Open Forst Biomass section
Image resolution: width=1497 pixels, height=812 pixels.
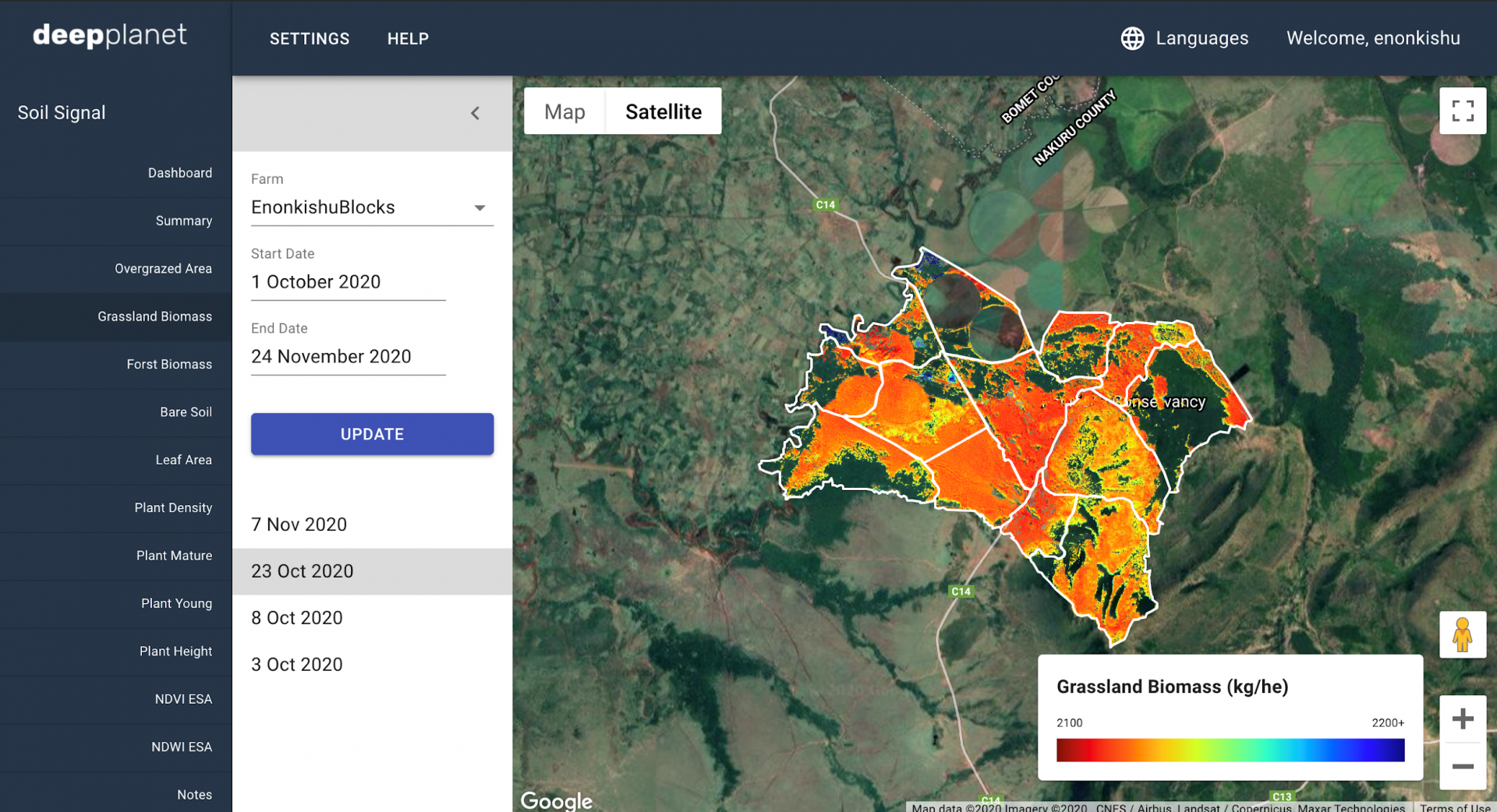pyautogui.click(x=116, y=364)
